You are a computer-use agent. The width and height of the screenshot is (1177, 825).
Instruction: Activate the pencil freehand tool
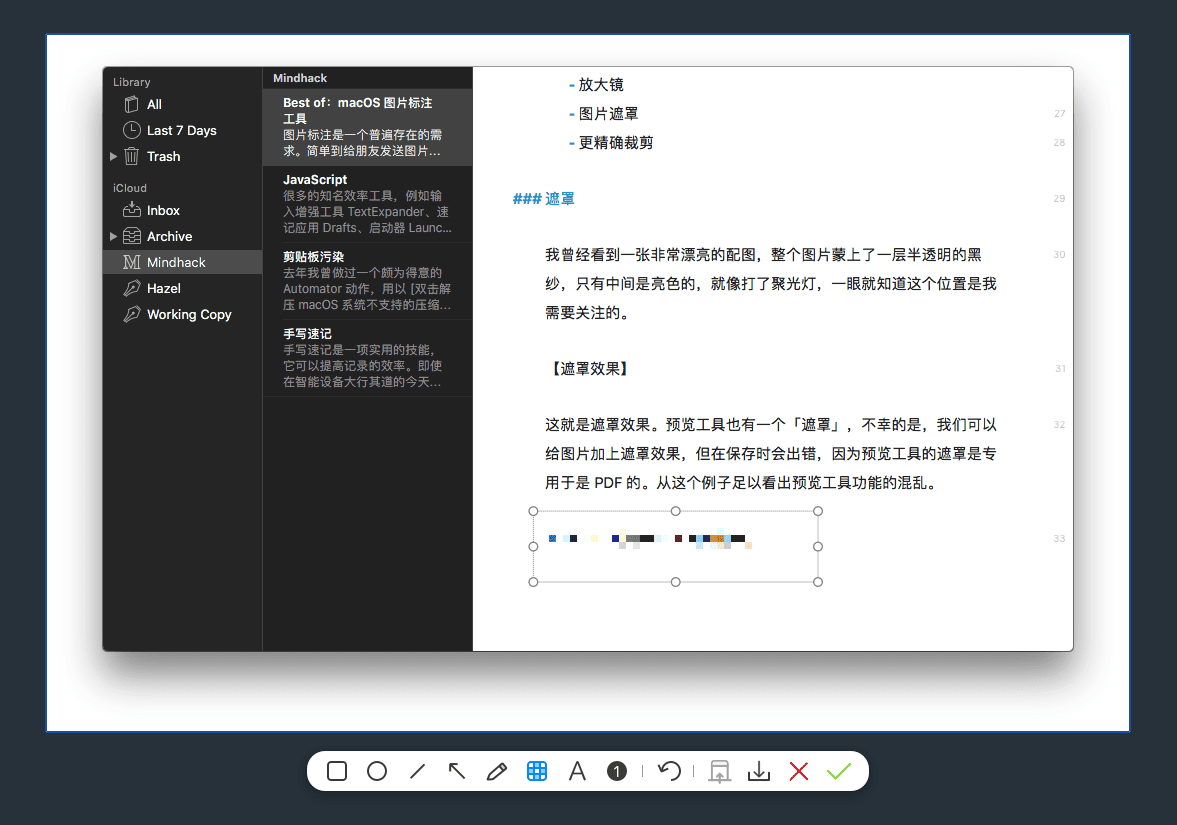point(496,771)
